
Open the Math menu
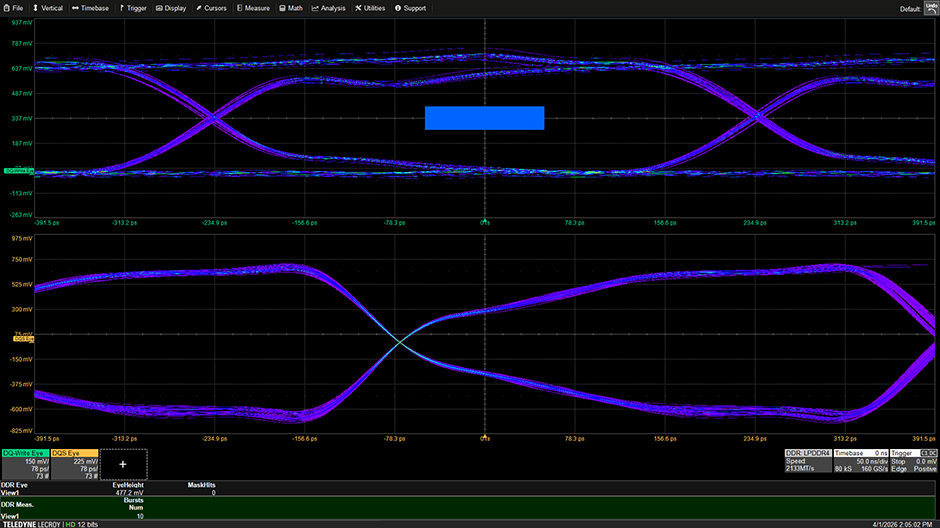[x=291, y=8]
